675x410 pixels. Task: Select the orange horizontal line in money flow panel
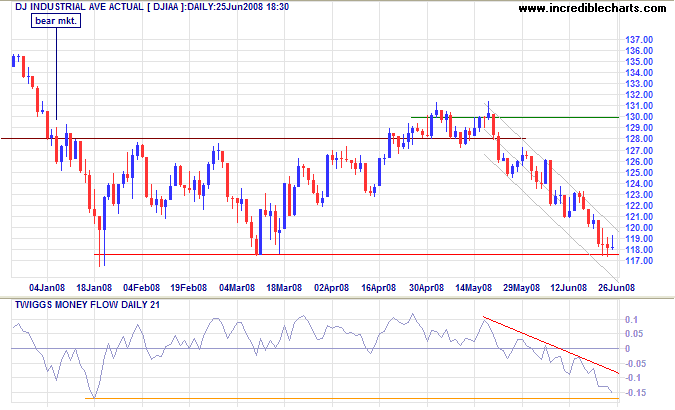(352, 398)
